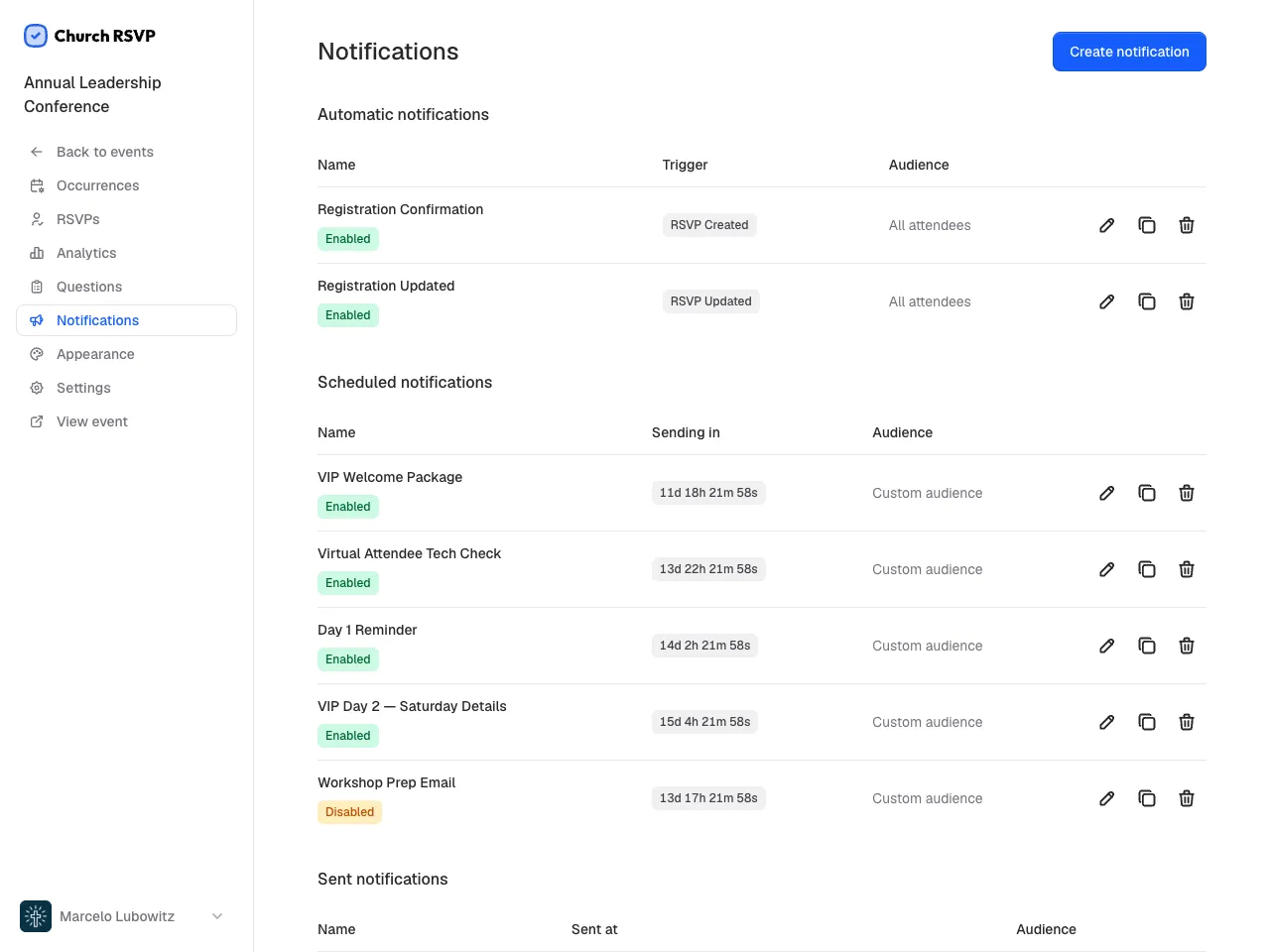Edit the Registration Updated notification
This screenshot has width=1270, height=952.
tap(1107, 301)
